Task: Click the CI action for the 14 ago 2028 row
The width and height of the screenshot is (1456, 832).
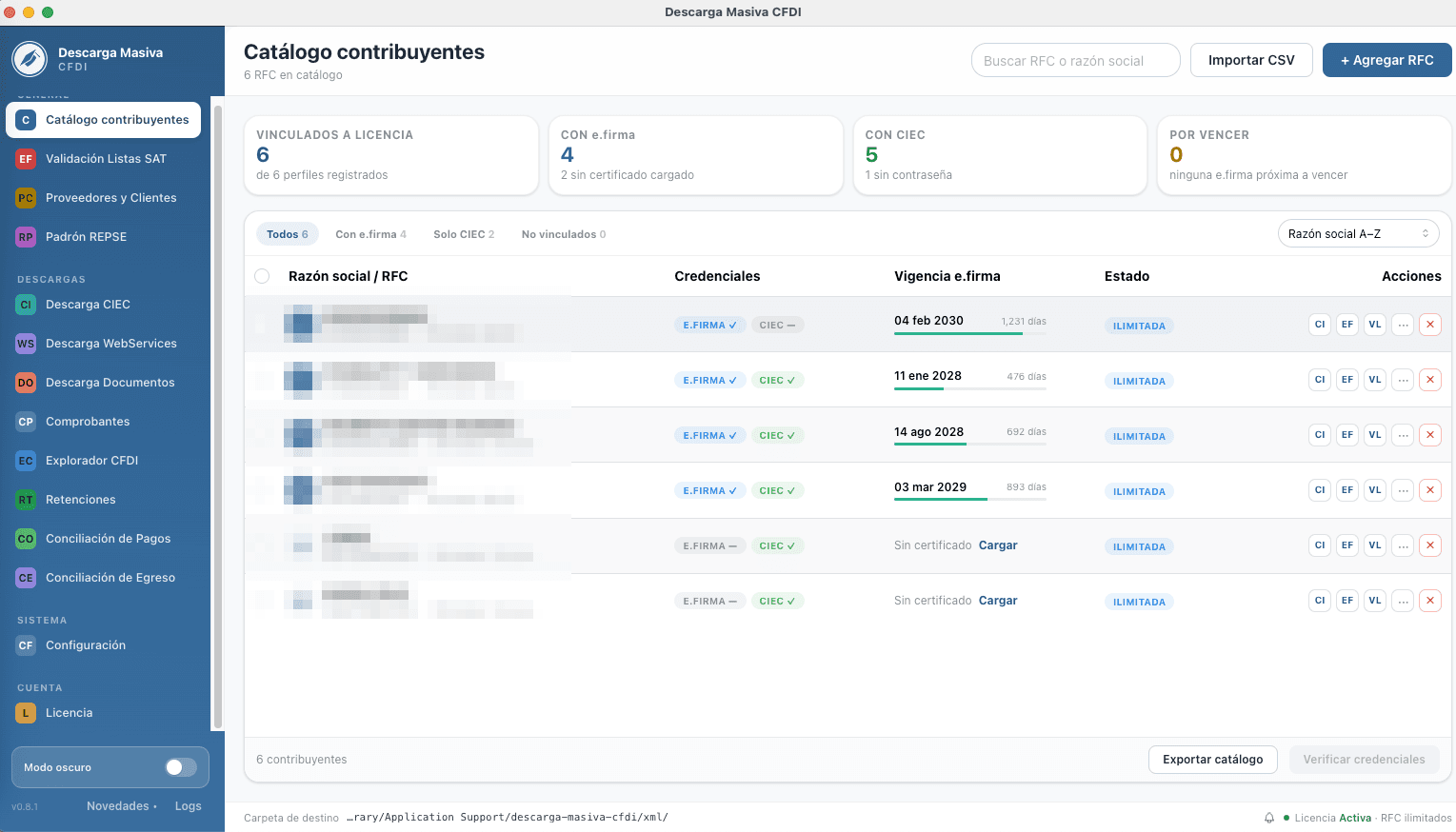Action: (x=1320, y=435)
